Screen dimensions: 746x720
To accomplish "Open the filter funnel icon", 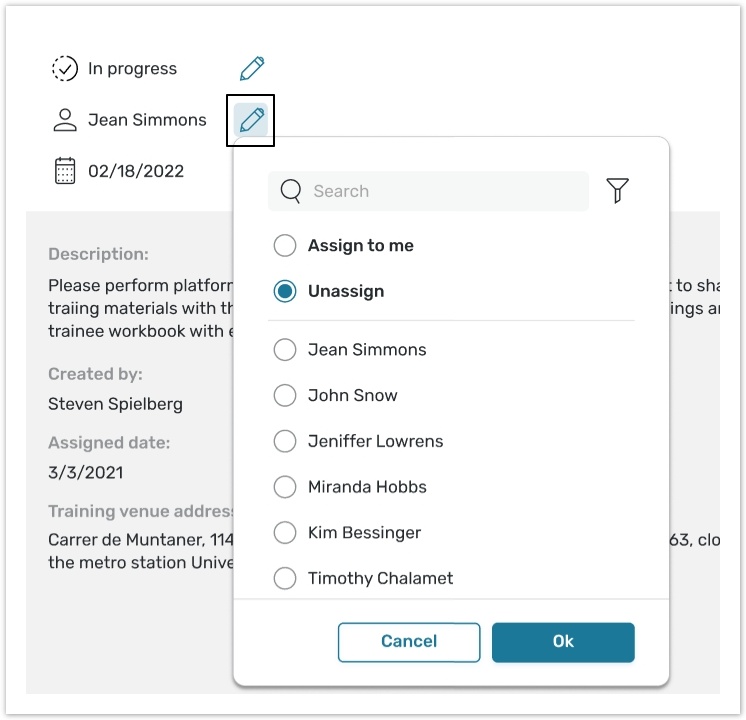I will point(618,191).
